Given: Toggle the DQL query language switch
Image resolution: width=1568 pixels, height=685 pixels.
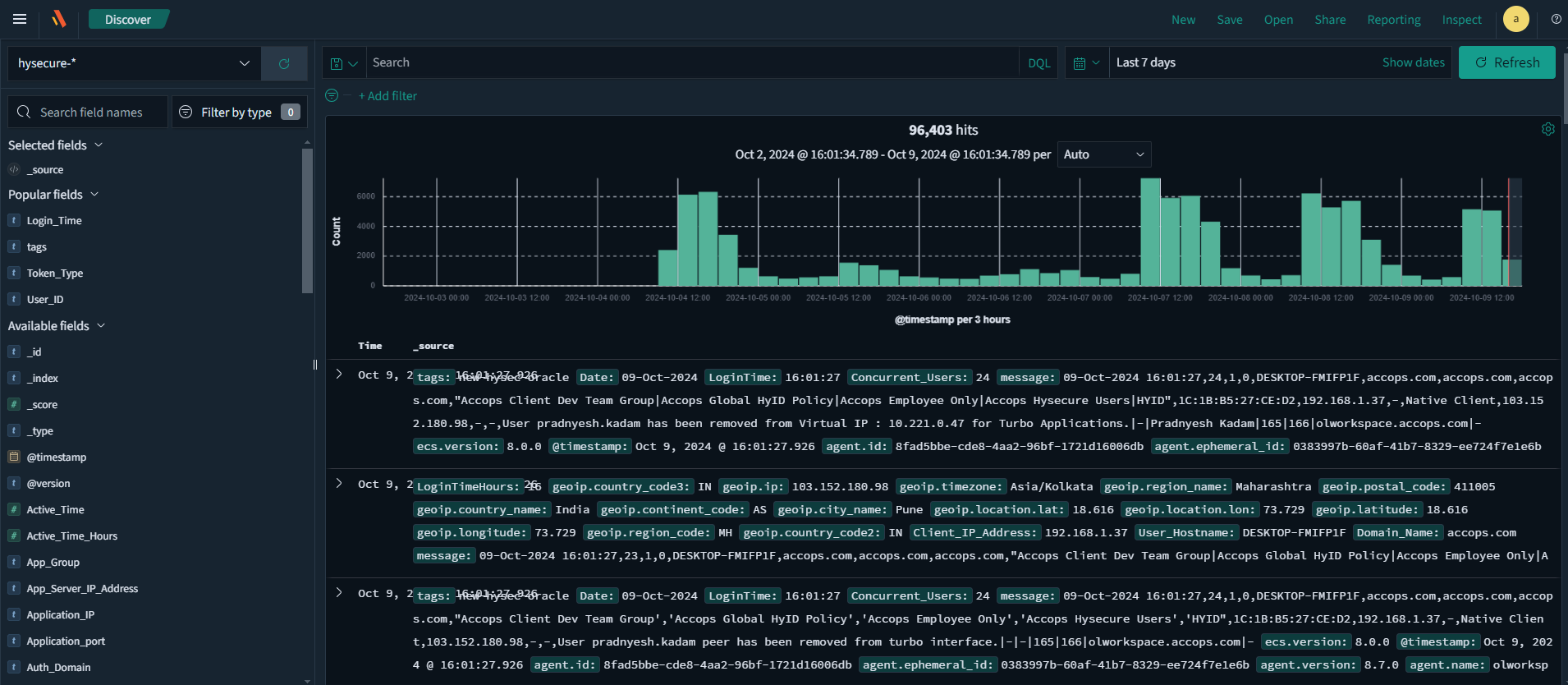Looking at the screenshot, I should pyautogui.click(x=1038, y=63).
